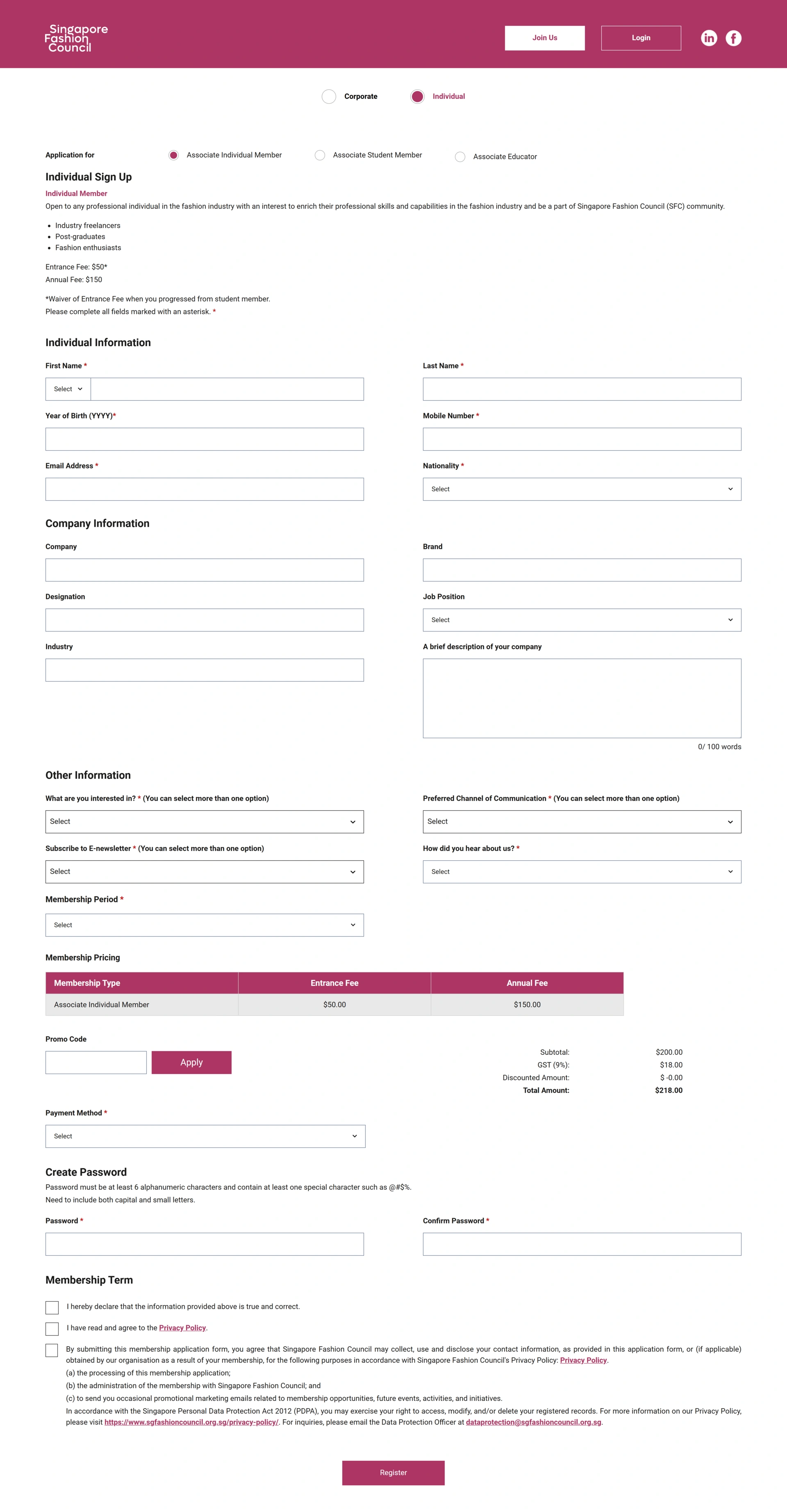Viewport: 787px width, 1512px height.
Task: Apply the promo code
Action: 191,1063
